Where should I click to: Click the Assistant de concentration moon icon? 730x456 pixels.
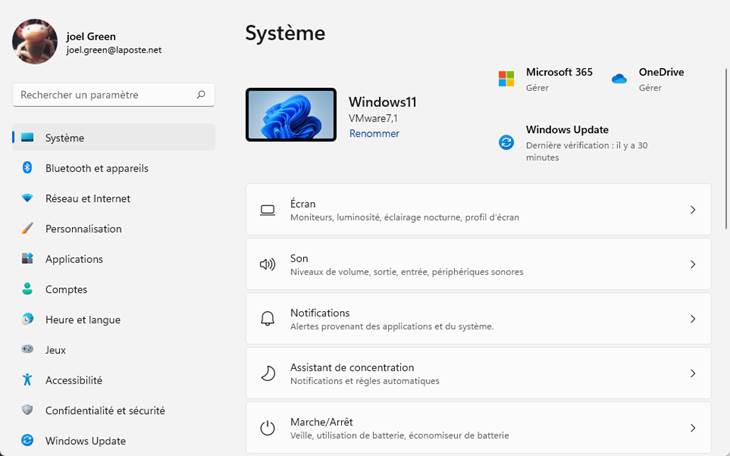click(x=268, y=373)
